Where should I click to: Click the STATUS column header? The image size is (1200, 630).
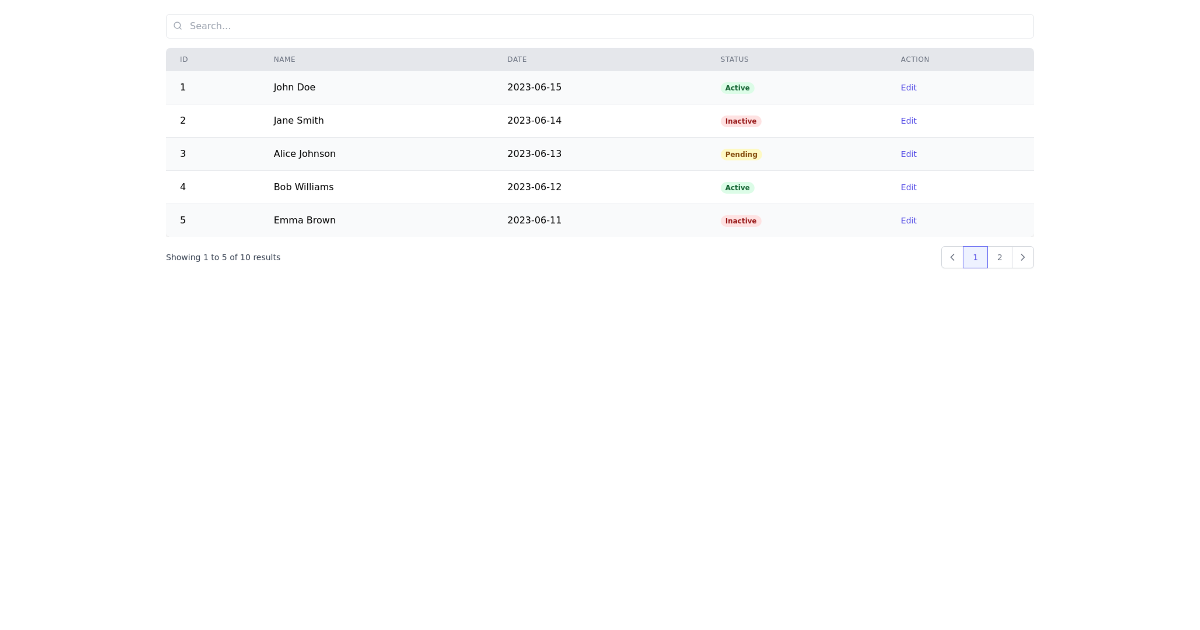click(x=734, y=59)
